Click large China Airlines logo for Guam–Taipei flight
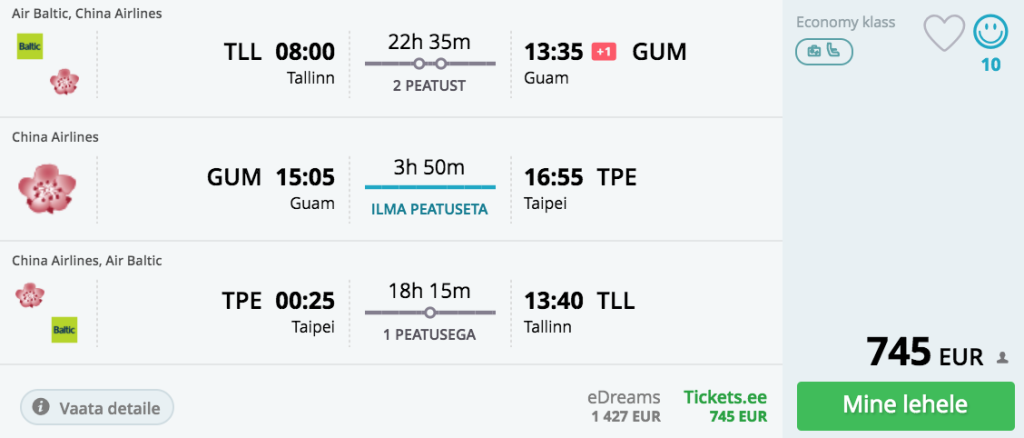Viewport: 1024px width, 438px height. pos(47,189)
